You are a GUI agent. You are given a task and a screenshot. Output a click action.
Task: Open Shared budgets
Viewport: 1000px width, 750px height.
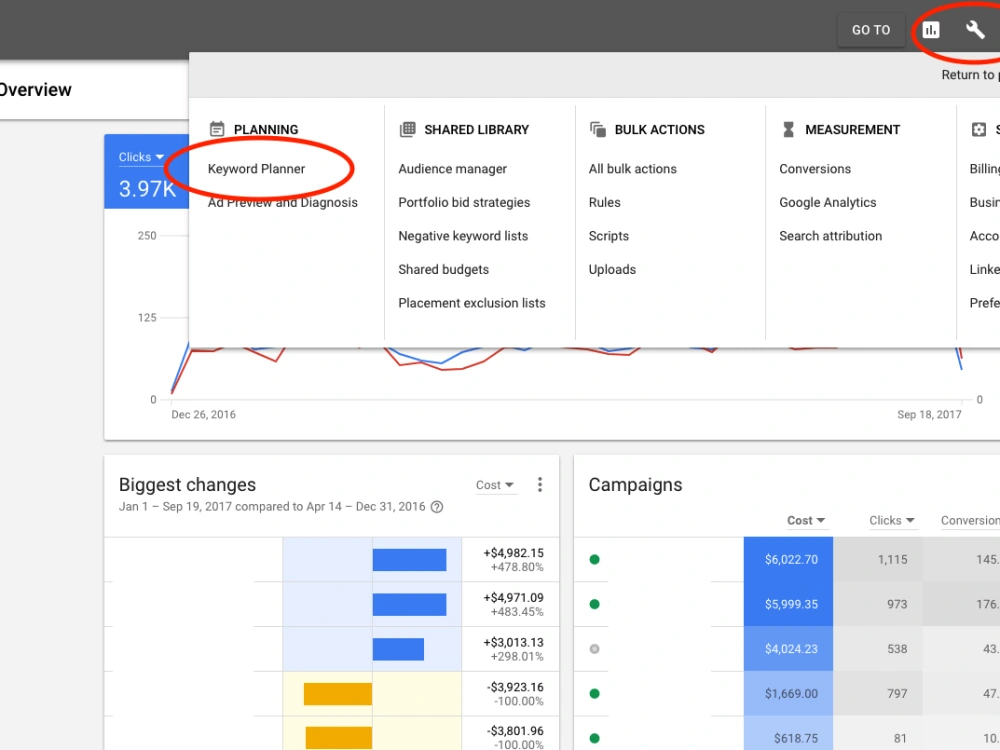[443, 269]
